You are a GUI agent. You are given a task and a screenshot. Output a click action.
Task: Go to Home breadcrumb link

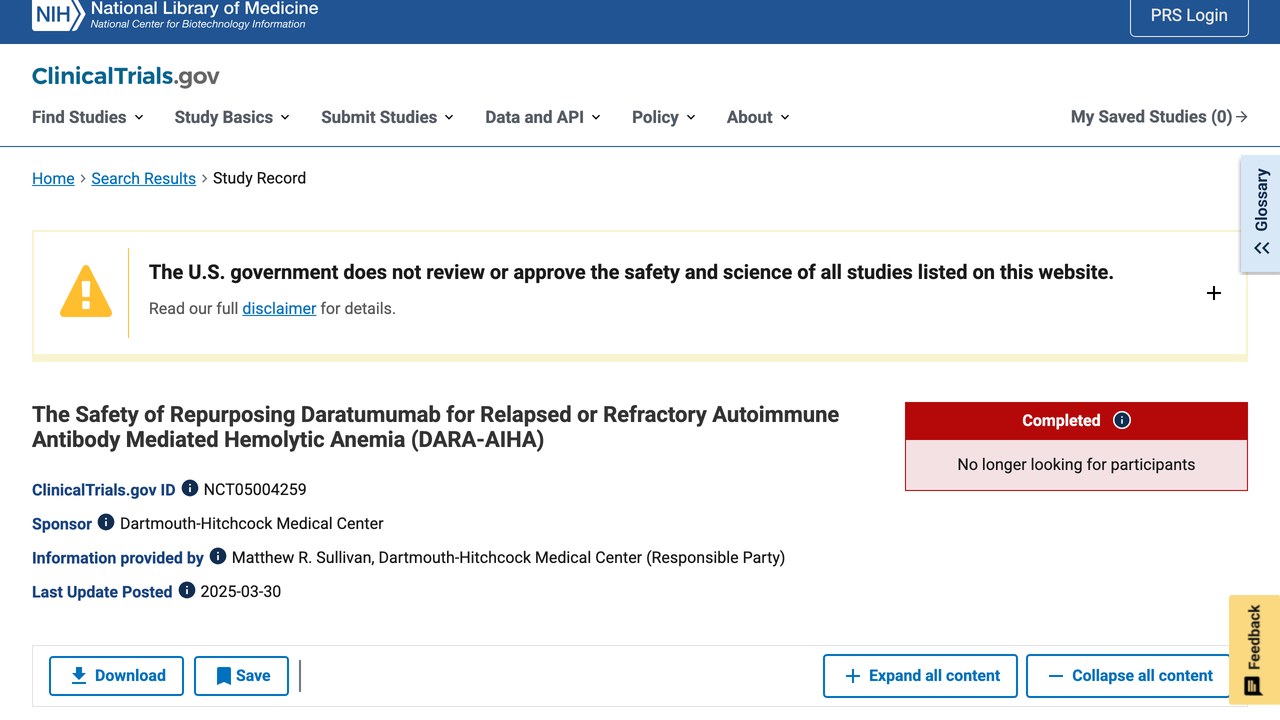[53, 178]
